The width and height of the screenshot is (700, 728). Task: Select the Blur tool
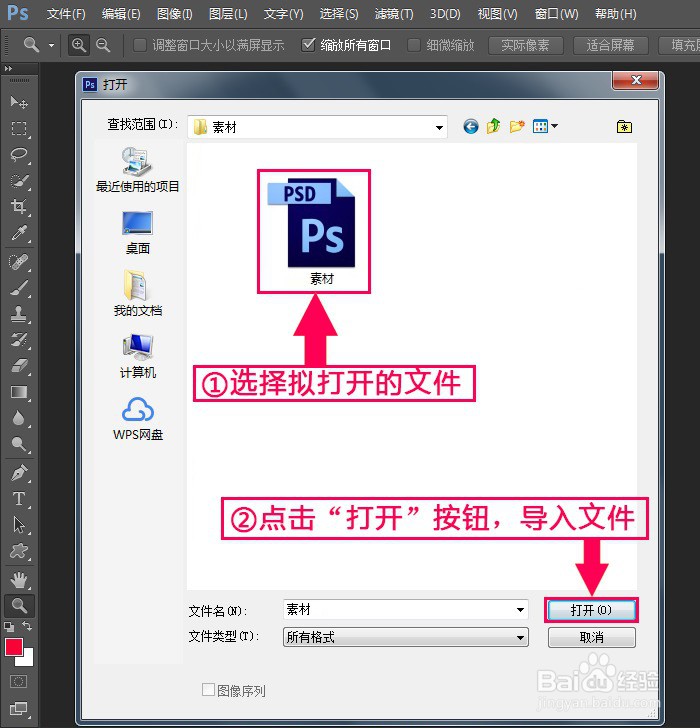[x=19, y=418]
